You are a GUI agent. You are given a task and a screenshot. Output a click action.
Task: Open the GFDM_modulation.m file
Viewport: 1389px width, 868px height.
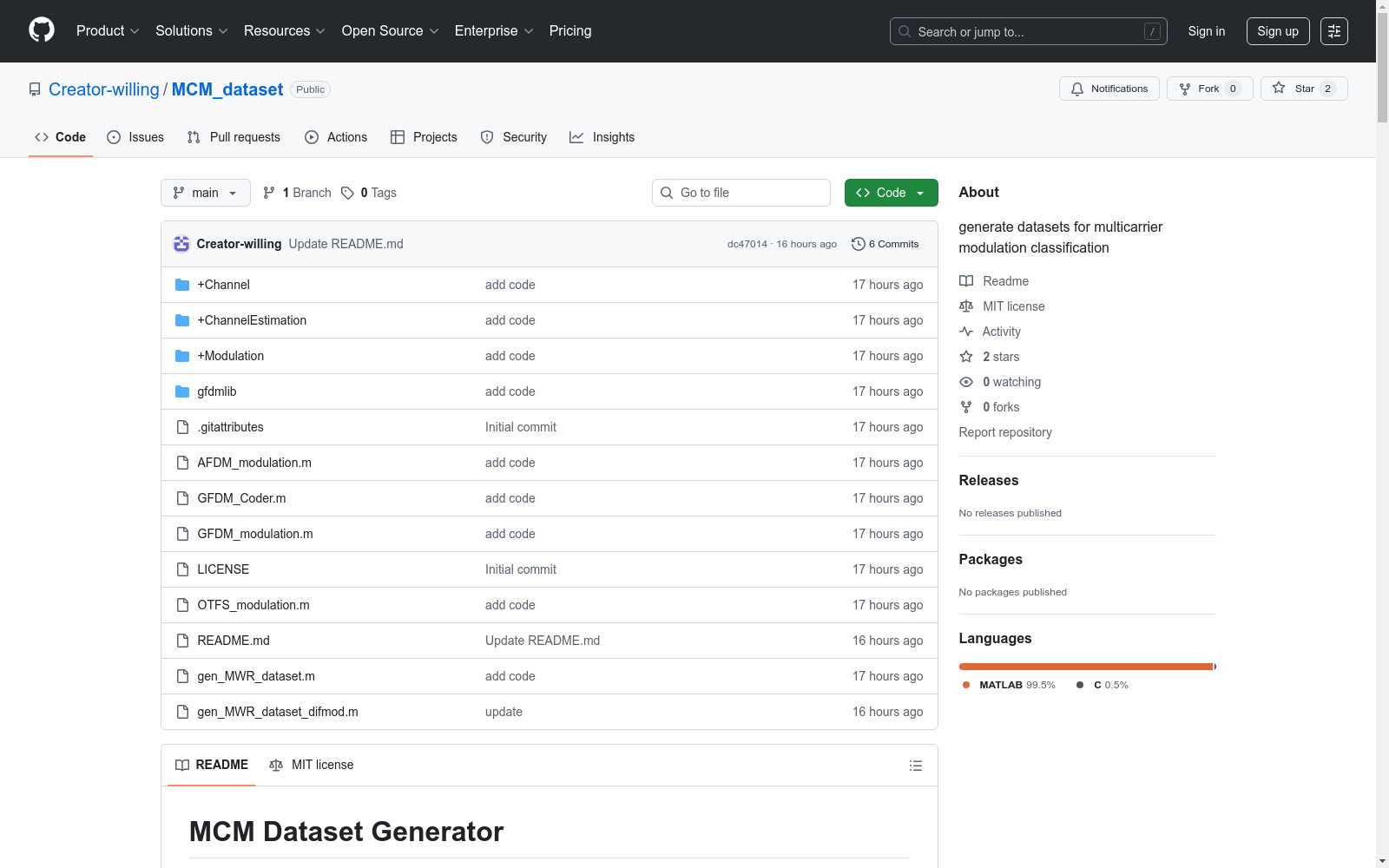click(255, 534)
